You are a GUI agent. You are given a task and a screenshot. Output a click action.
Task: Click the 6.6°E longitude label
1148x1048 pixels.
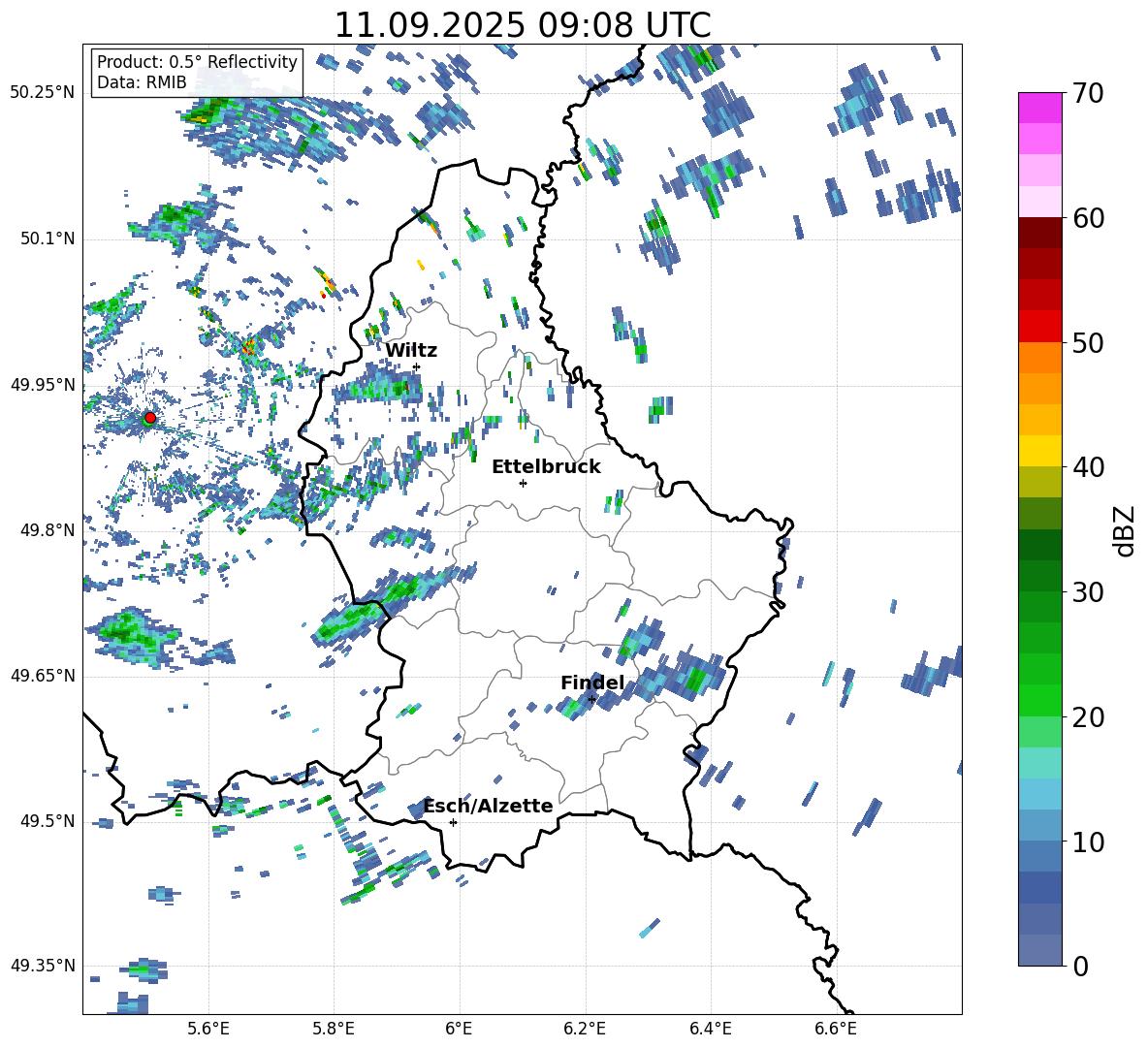point(836,1029)
